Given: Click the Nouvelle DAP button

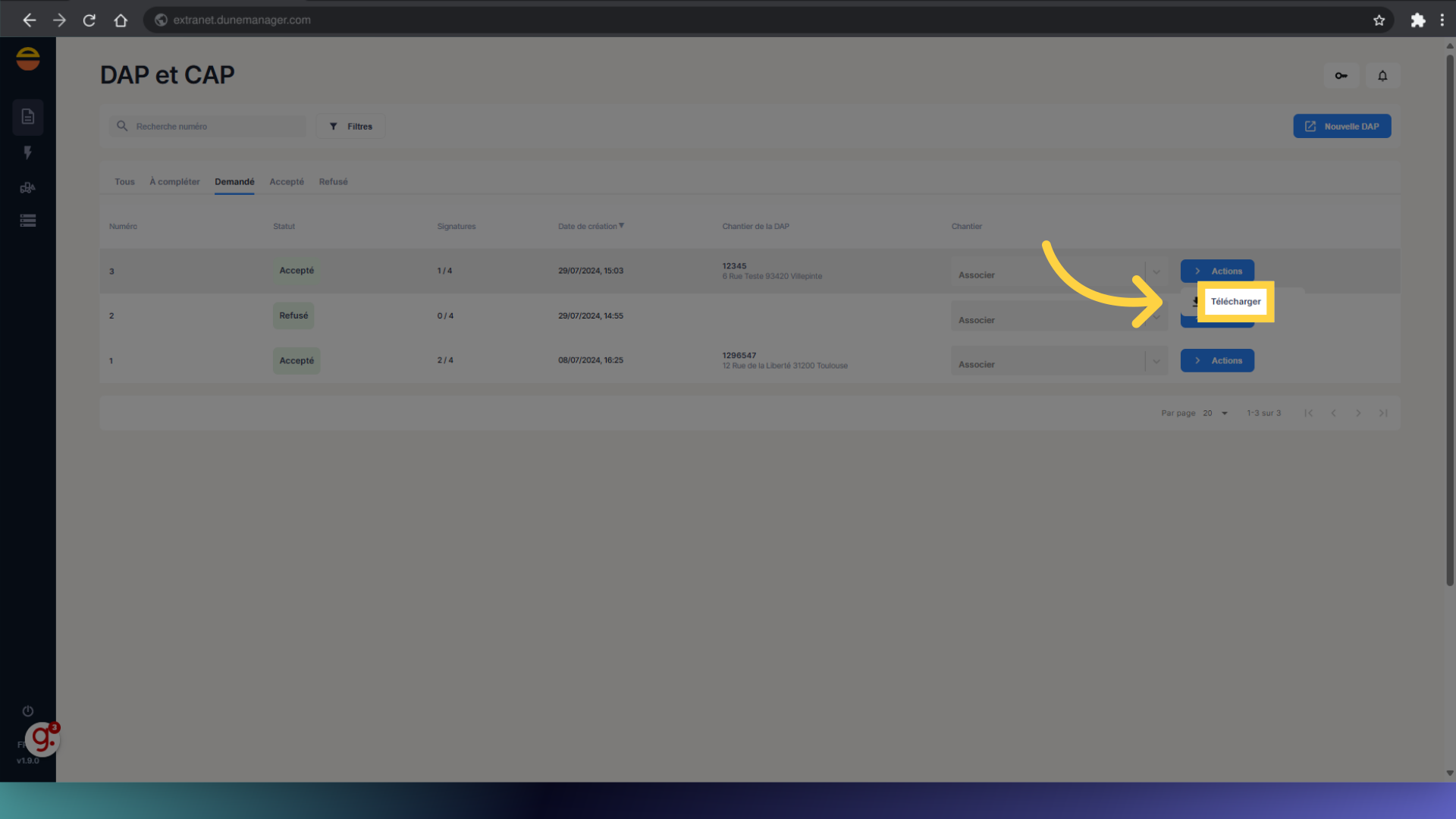Looking at the screenshot, I should (1341, 127).
